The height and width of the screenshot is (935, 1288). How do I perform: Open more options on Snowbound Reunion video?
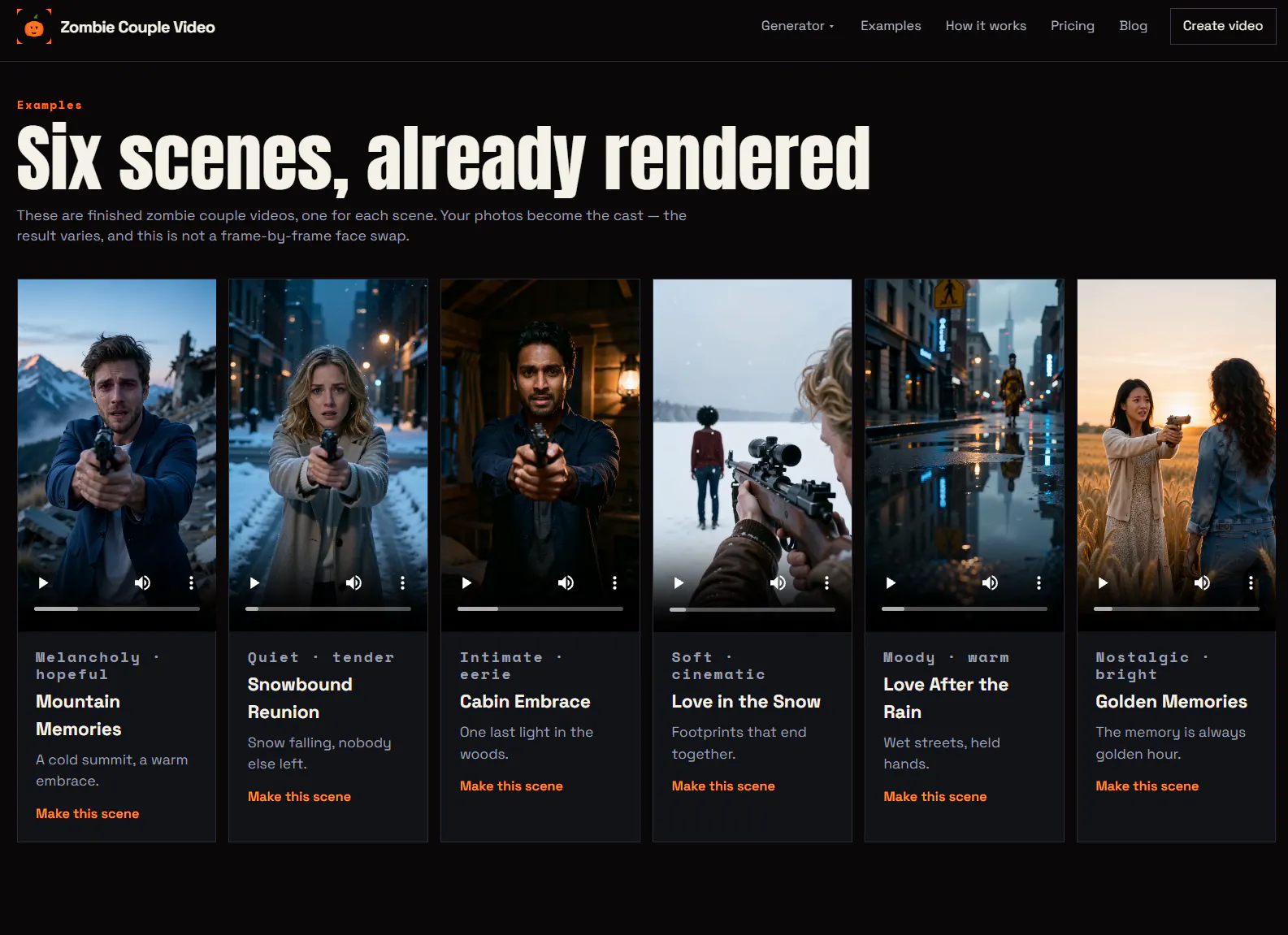(402, 582)
